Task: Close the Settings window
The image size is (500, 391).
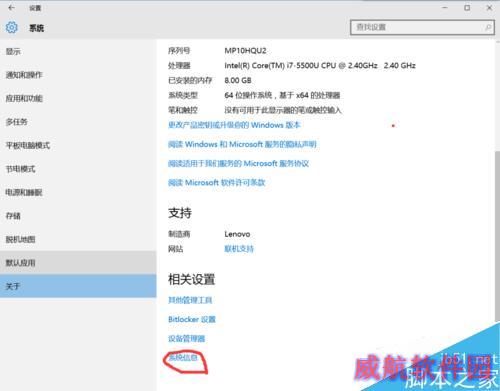Action: [489, 7]
